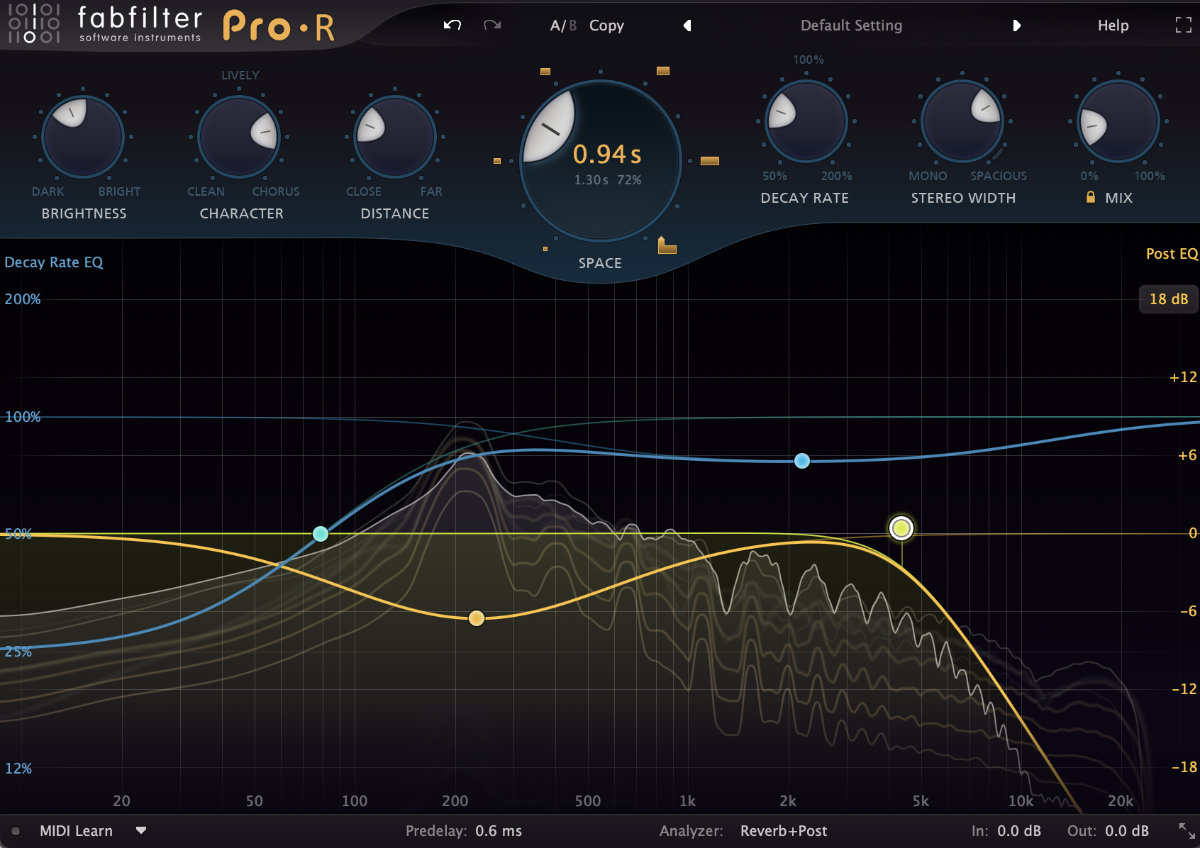Click the Out 0.0 dB level value
1200x848 pixels.
[x=1127, y=831]
